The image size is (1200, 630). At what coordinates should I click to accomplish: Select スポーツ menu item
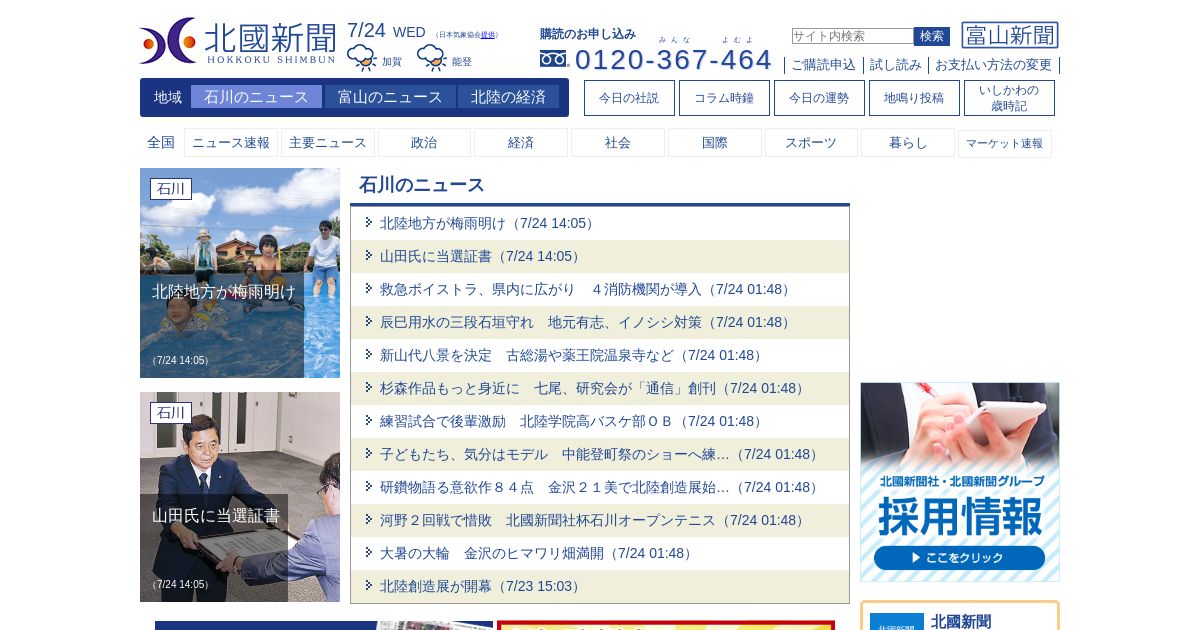811,143
